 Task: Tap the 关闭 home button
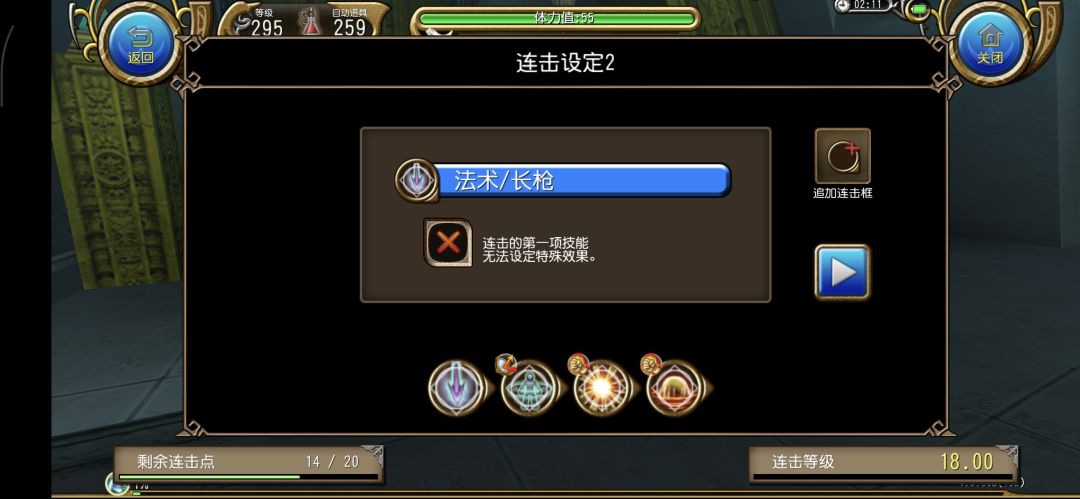point(990,43)
